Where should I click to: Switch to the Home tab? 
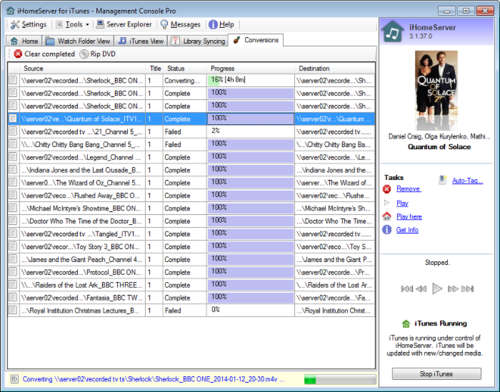tap(24, 41)
